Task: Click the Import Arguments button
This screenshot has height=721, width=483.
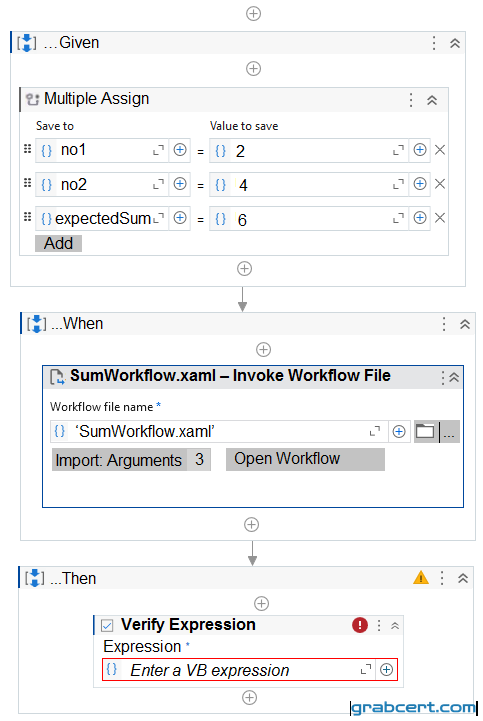Action: point(131,459)
